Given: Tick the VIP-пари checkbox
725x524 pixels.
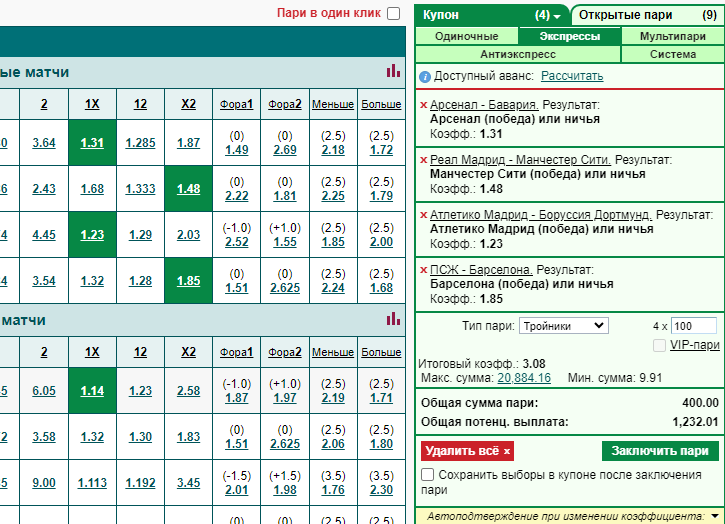Looking at the screenshot, I should [659, 345].
